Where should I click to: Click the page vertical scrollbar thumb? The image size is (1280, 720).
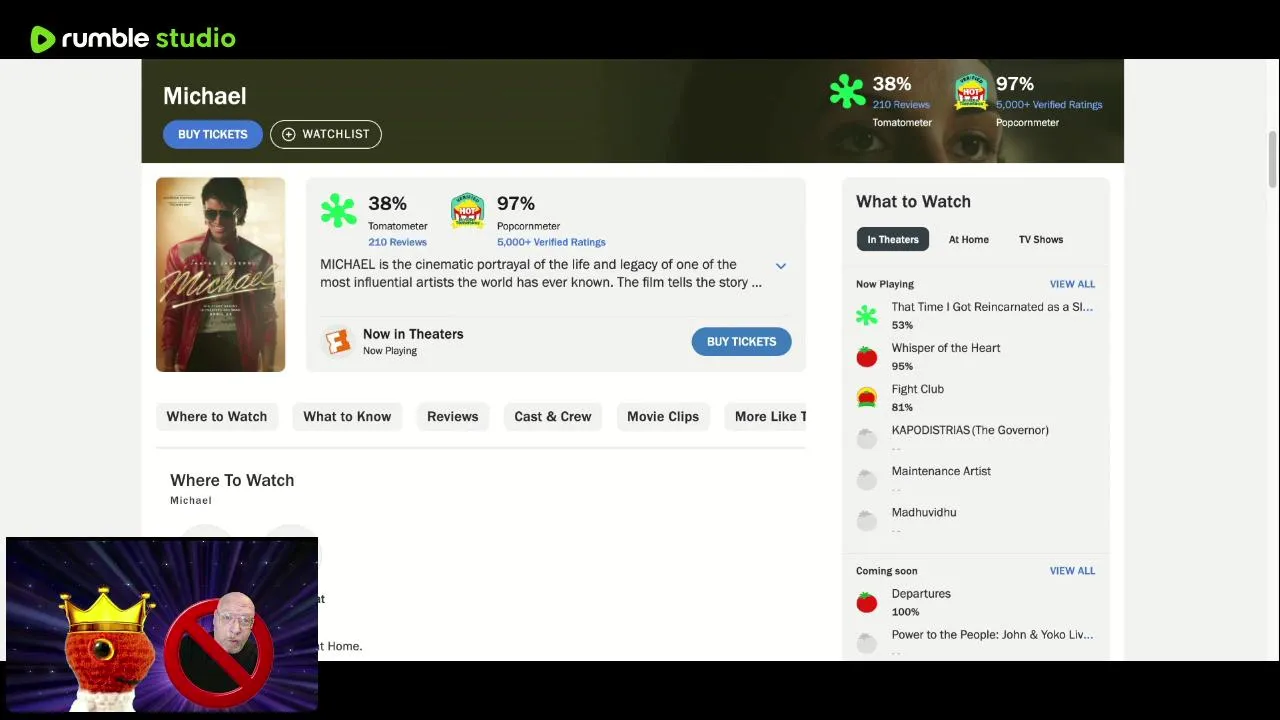(x=1273, y=158)
